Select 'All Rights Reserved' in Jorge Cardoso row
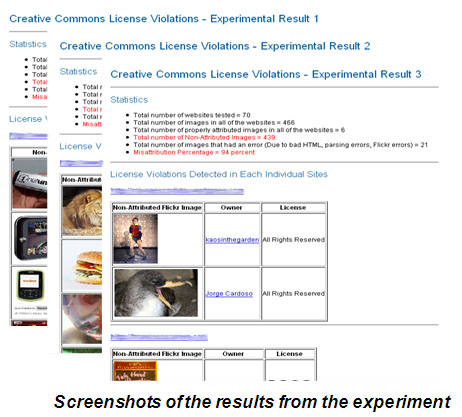The image size is (462, 417). (x=293, y=294)
